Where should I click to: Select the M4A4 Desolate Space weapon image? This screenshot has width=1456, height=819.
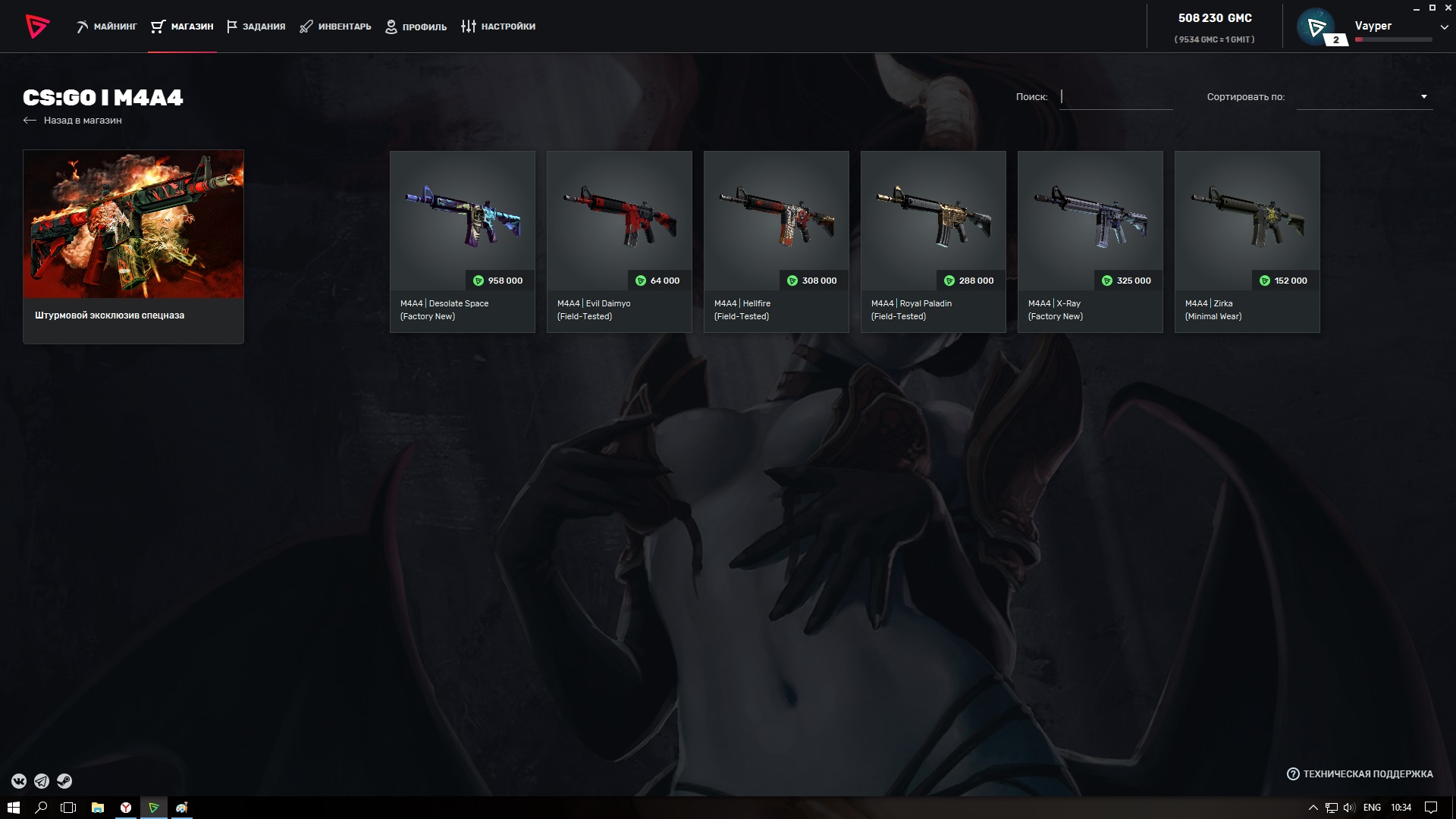click(x=463, y=215)
